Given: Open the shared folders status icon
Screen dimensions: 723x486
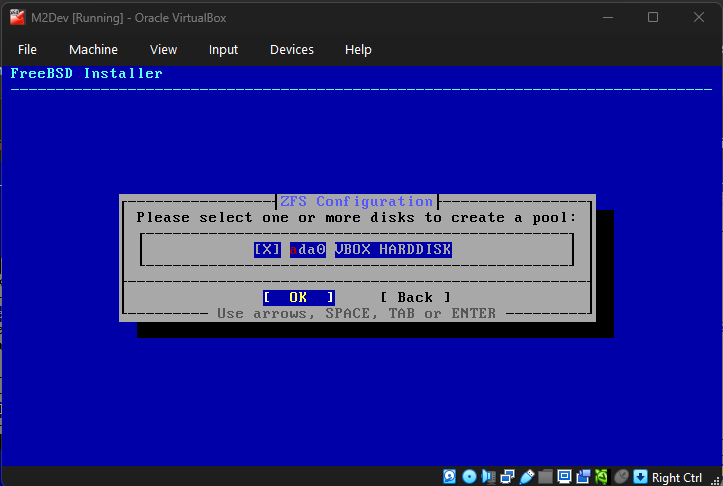Looking at the screenshot, I should click(545, 476).
